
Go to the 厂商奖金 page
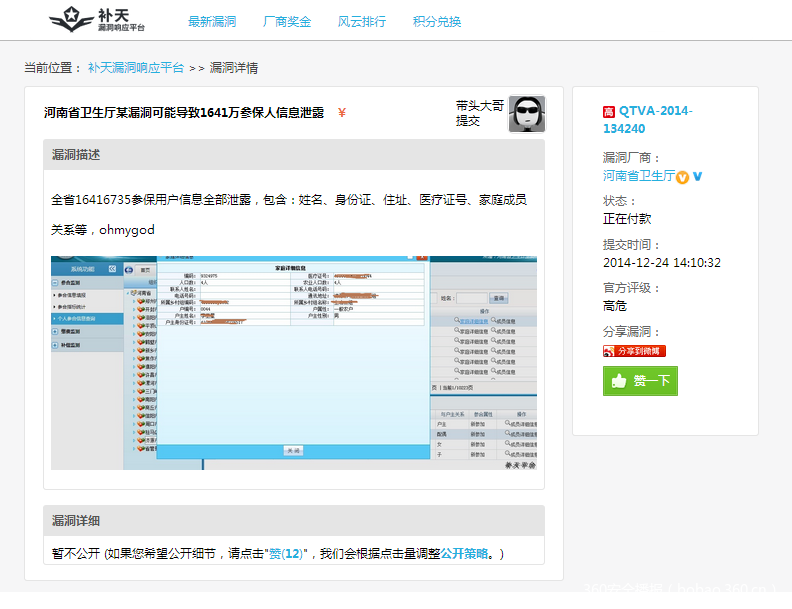[x=287, y=21]
